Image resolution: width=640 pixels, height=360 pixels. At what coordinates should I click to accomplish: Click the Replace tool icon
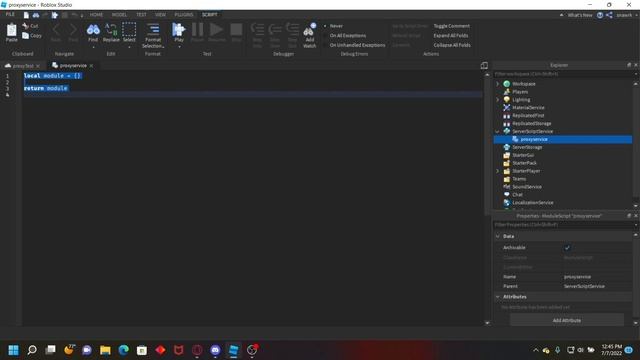pyautogui.click(x=111, y=29)
